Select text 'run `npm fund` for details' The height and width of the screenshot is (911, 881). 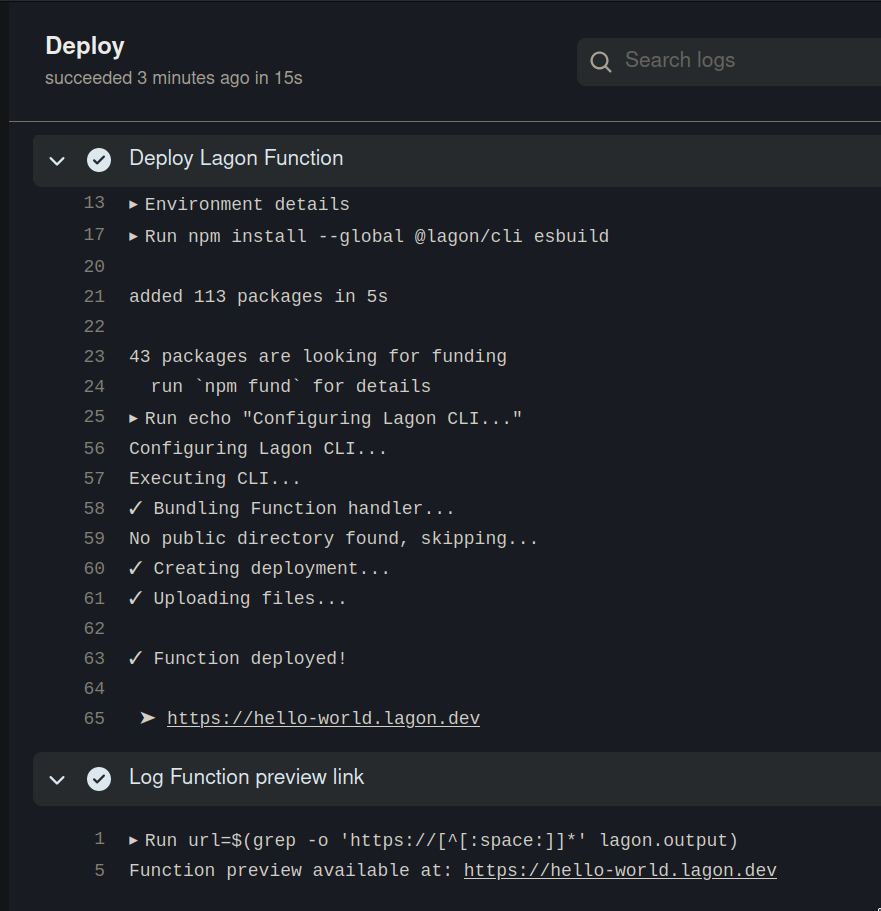pos(291,386)
